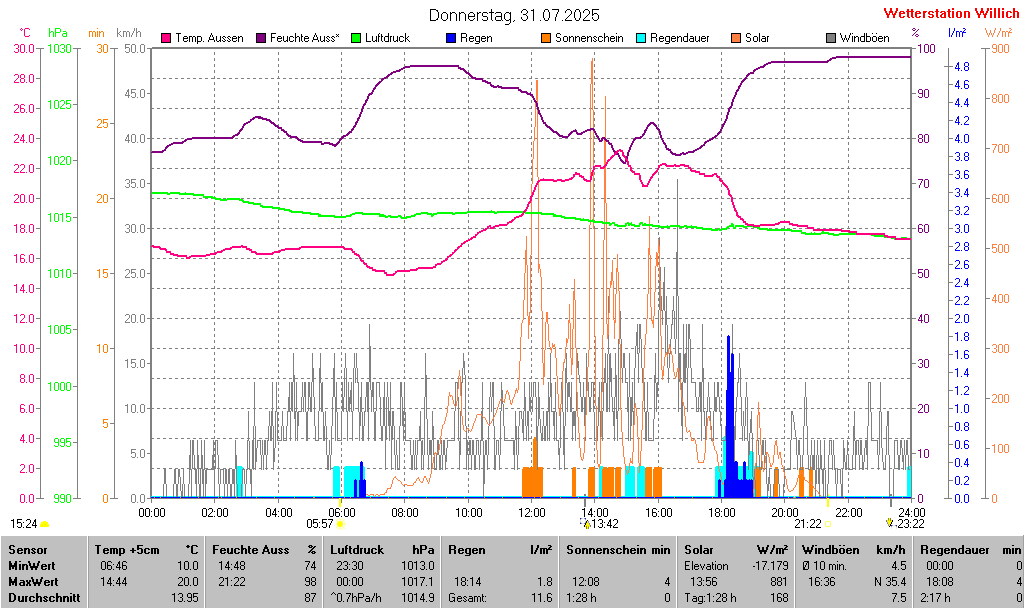This screenshot has height=608, width=1024.
Task: Click the 'Solar' legend label
Action: click(757, 38)
